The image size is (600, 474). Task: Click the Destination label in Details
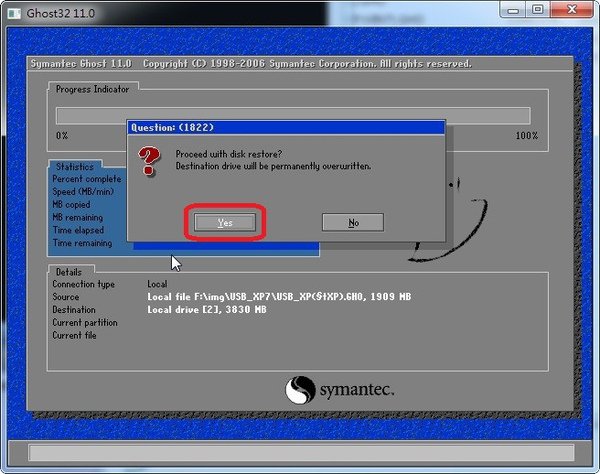pos(74,309)
